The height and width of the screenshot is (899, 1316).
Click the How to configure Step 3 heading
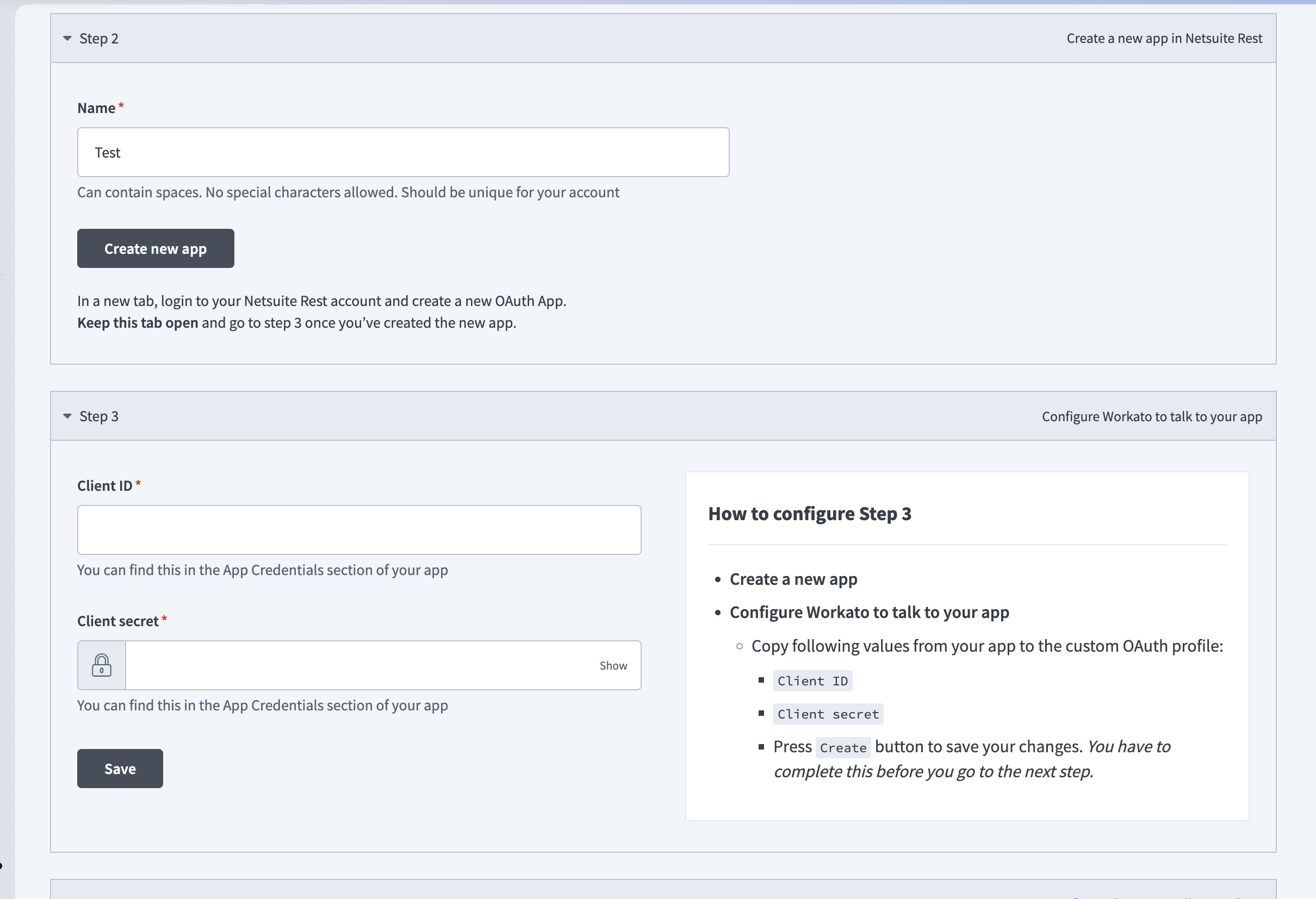[810, 514]
